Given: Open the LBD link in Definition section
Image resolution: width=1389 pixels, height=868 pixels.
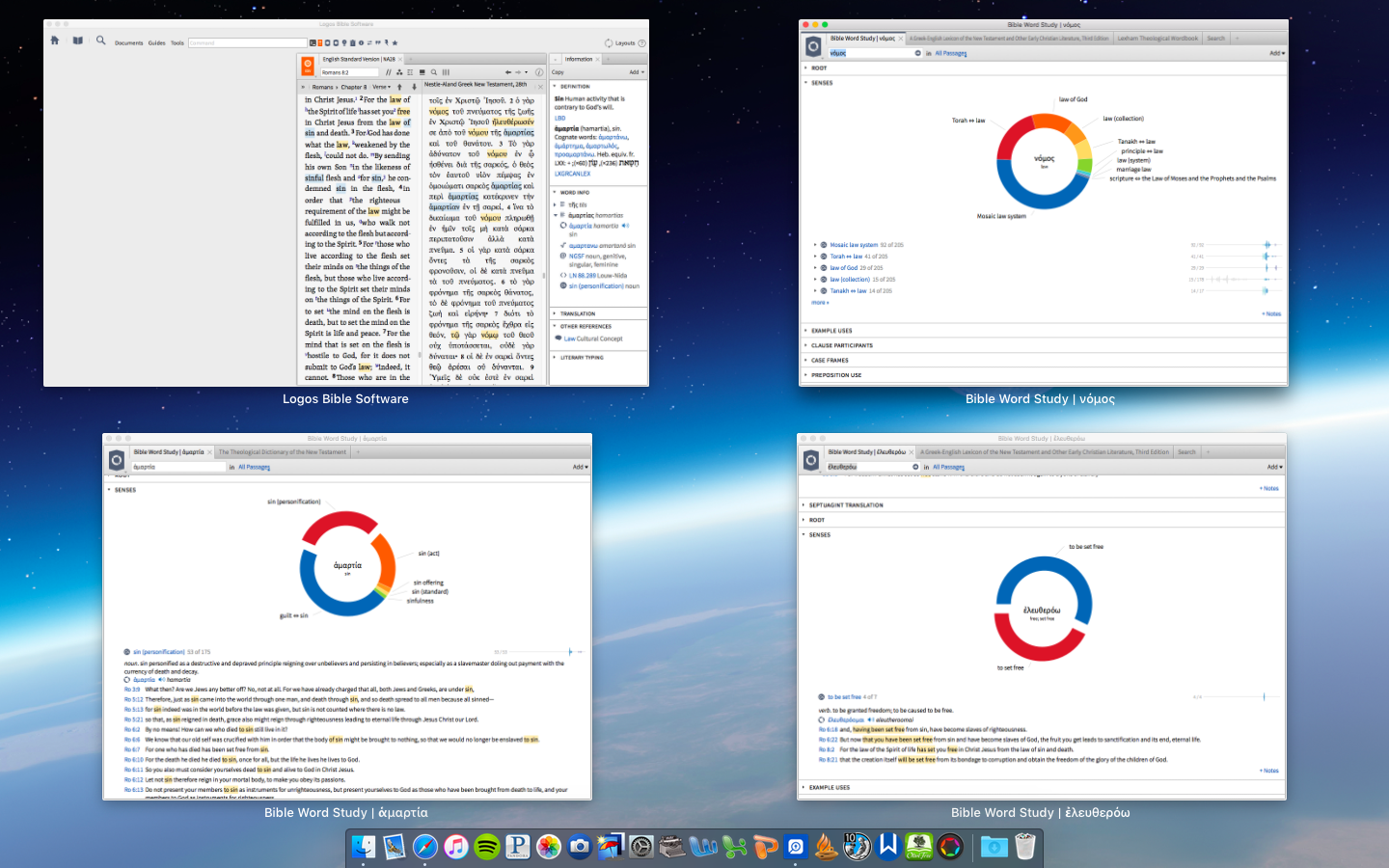Looking at the screenshot, I should coord(559,118).
